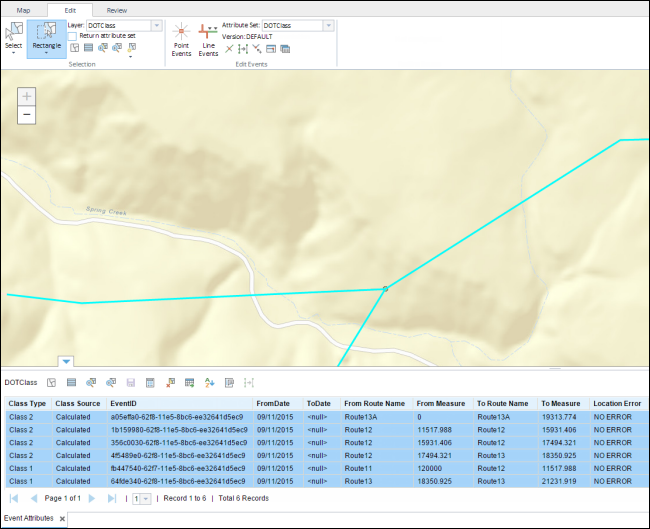Select the Route13A row EventID cell
The image size is (650, 529).
(178, 416)
